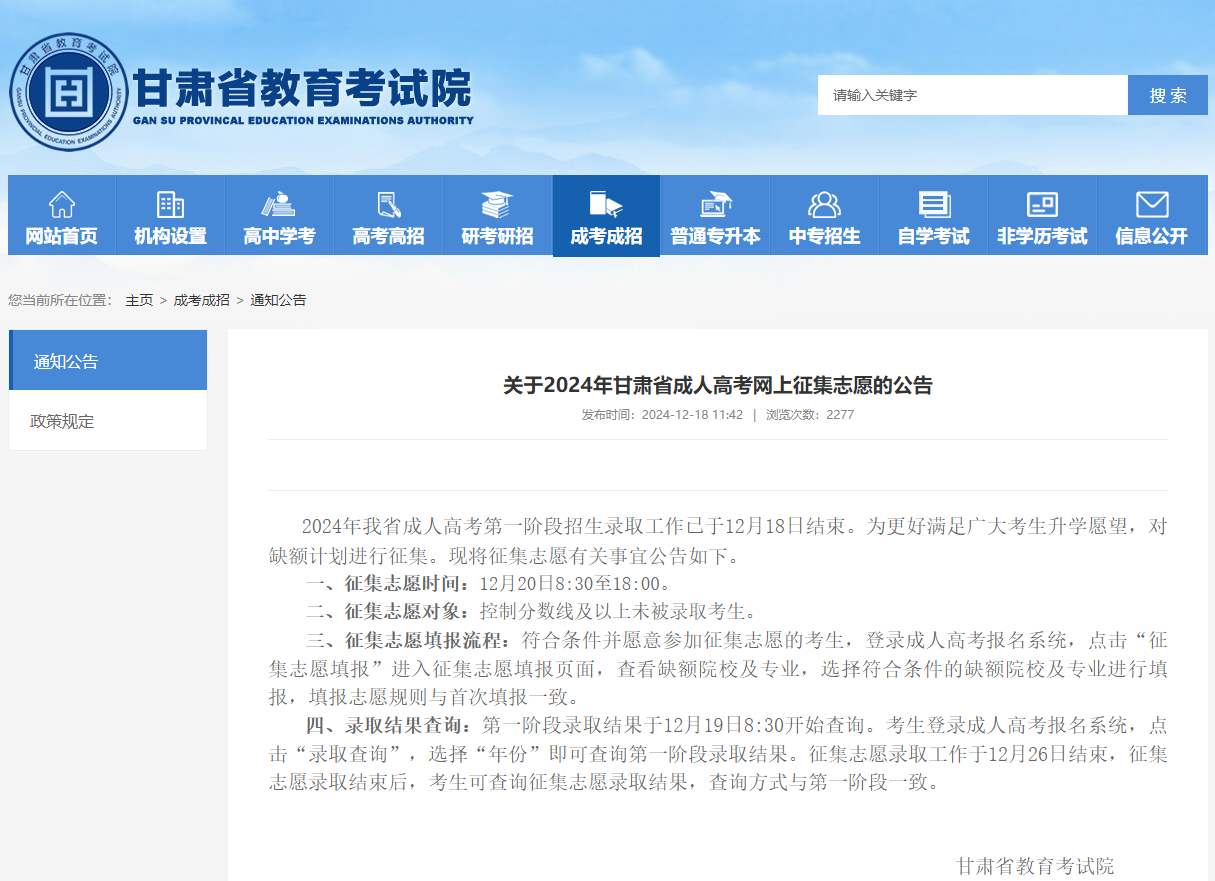The image size is (1215, 881).
Task: Click the people icon above 中专招生
Action: pyautogui.click(x=824, y=205)
